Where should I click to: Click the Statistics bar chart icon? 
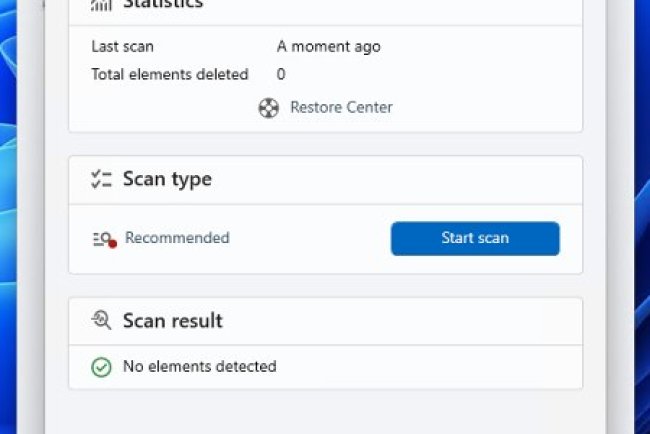(x=101, y=4)
